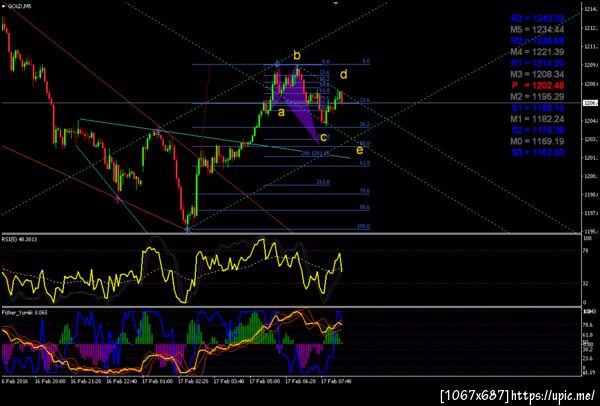The height and width of the screenshot is (406, 600).
Task: Click the RSI level 32 scale label
Action: coord(584,284)
